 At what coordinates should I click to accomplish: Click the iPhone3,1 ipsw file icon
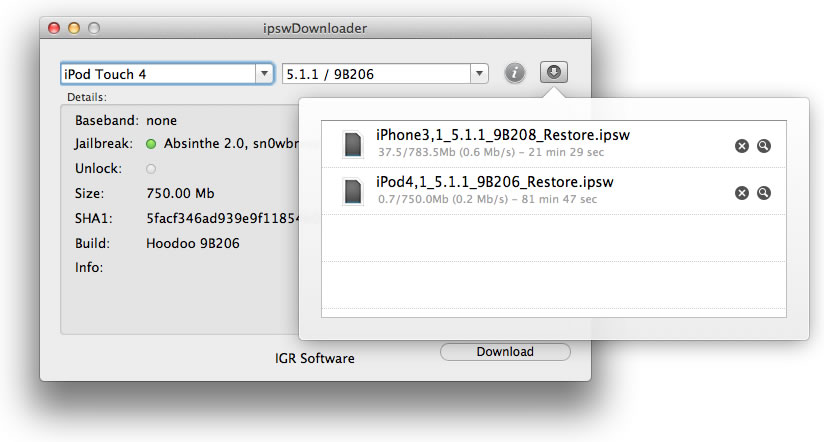[x=353, y=145]
